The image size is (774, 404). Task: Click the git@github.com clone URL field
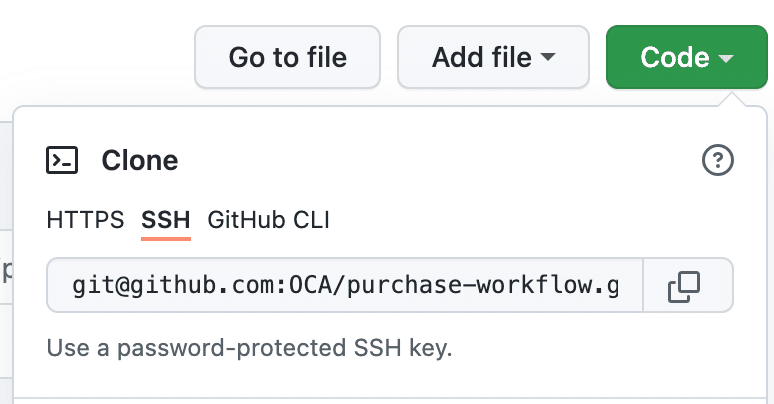(345, 287)
